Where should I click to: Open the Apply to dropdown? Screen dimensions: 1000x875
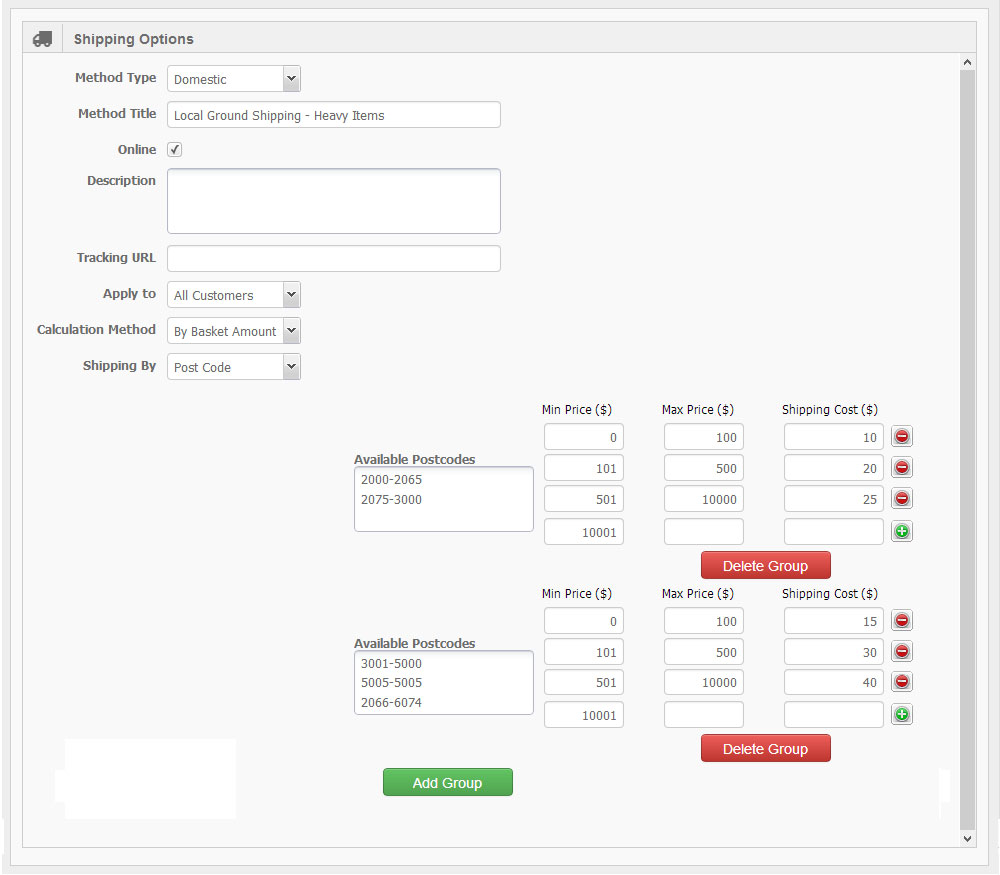click(233, 295)
